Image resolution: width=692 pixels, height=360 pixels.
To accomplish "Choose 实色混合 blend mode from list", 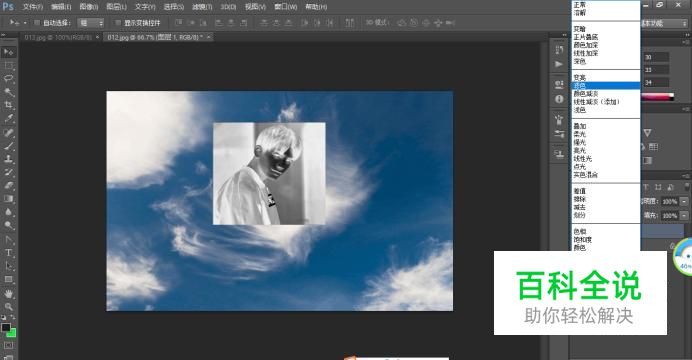I will (606, 175).
